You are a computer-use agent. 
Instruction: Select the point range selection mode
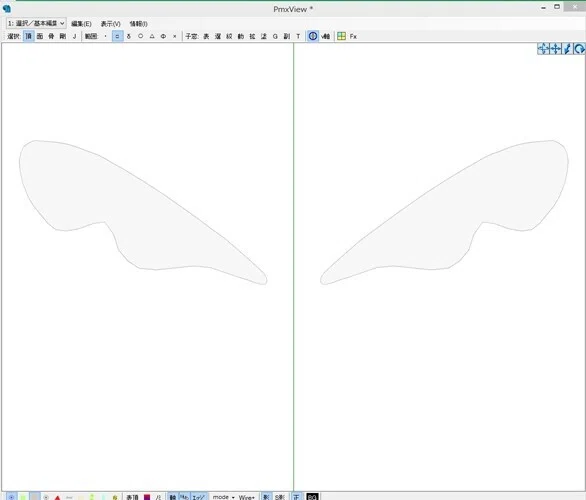click(x=106, y=36)
